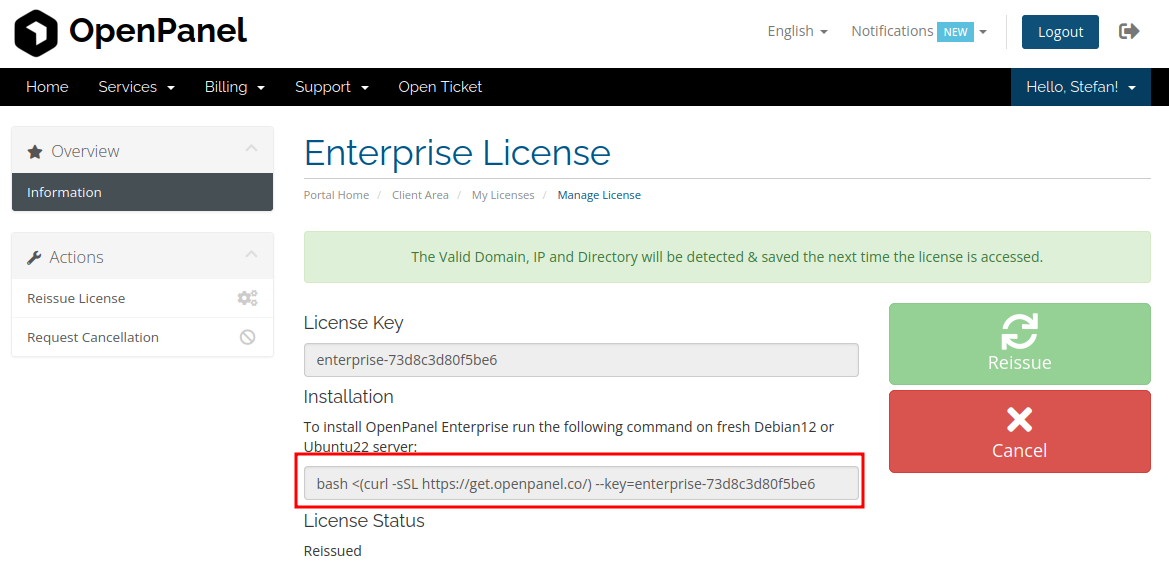Click the sign-out arrow icon

click(1129, 31)
